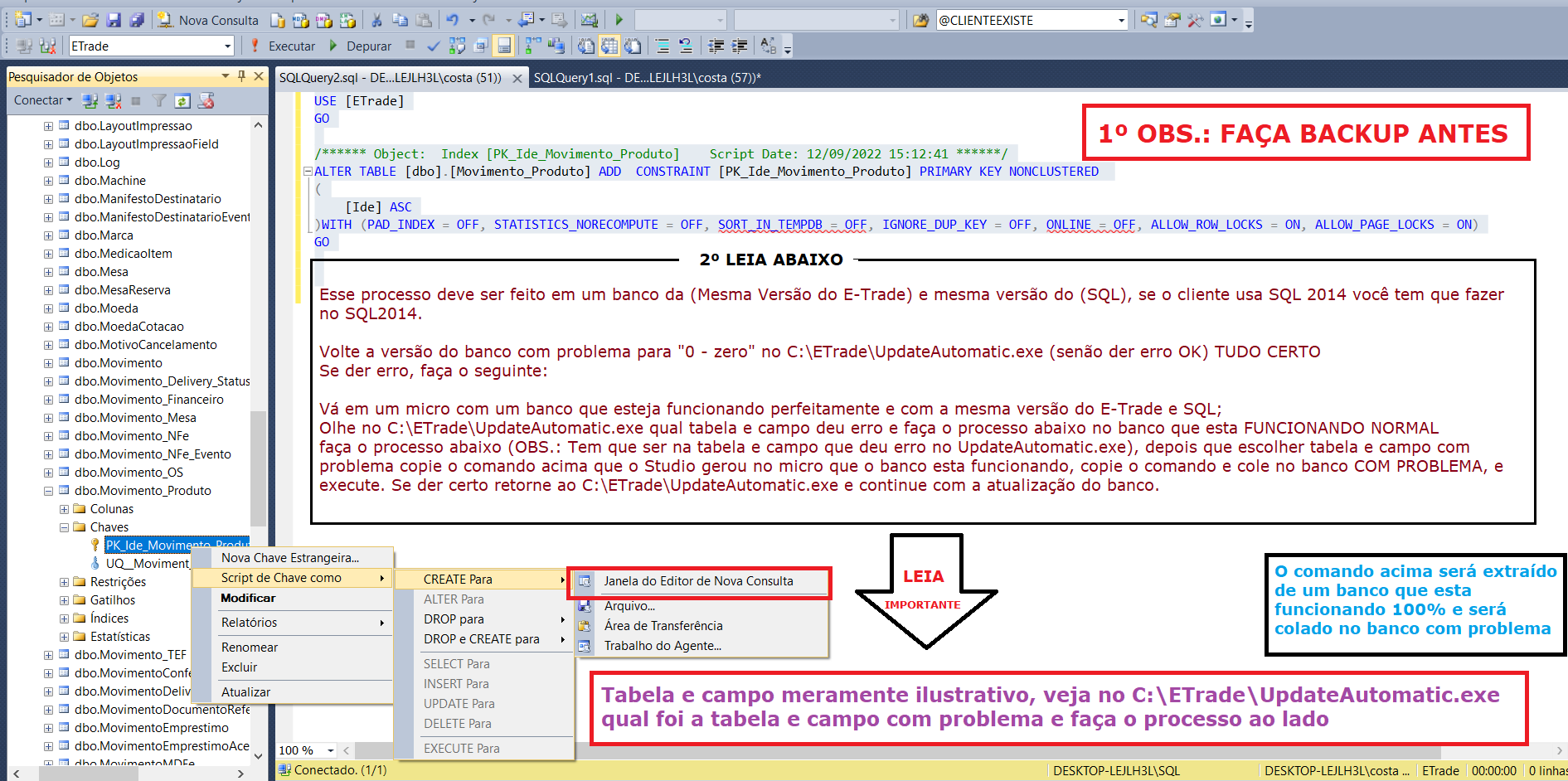
Task: Toggle Results to Grid icon
Action: 609,46
